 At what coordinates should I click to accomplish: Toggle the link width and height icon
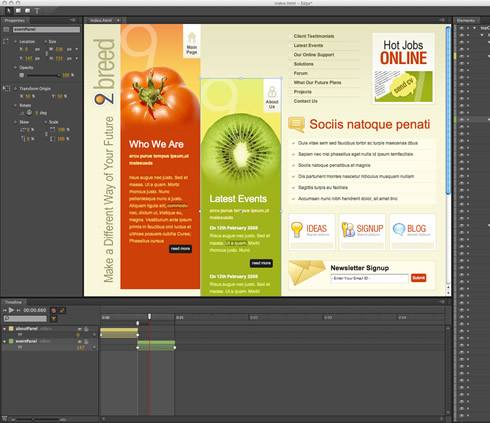47,54
